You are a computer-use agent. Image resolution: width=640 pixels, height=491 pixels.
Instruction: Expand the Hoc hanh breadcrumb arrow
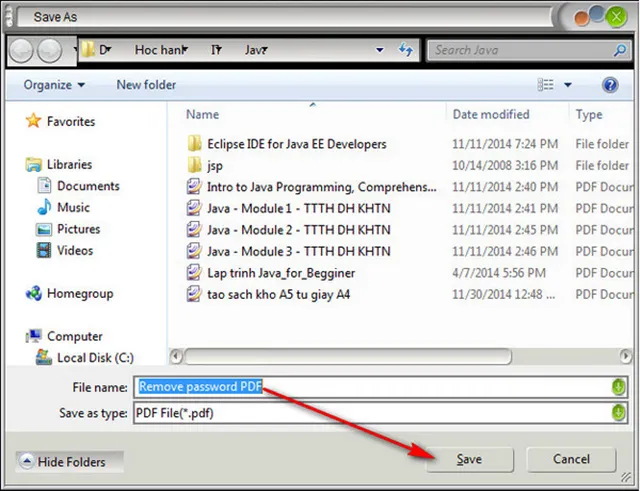[185, 50]
